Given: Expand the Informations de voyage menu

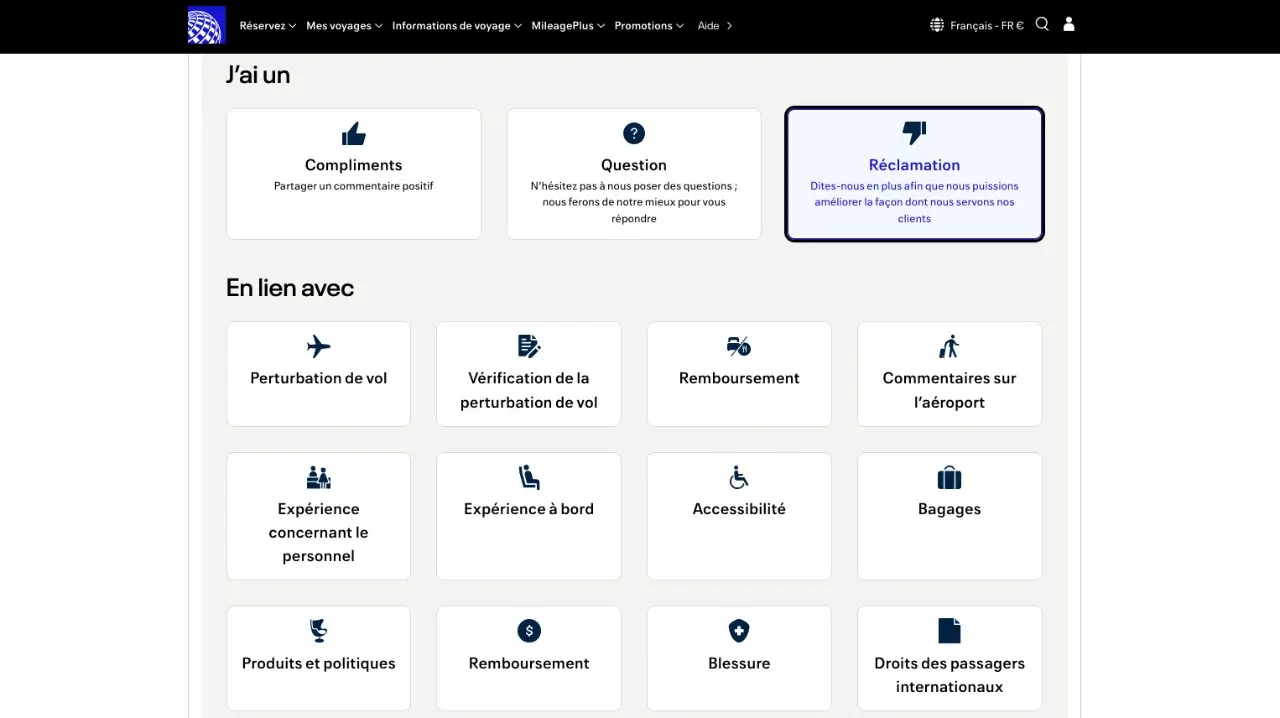Looking at the screenshot, I should [x=456, y=26].
